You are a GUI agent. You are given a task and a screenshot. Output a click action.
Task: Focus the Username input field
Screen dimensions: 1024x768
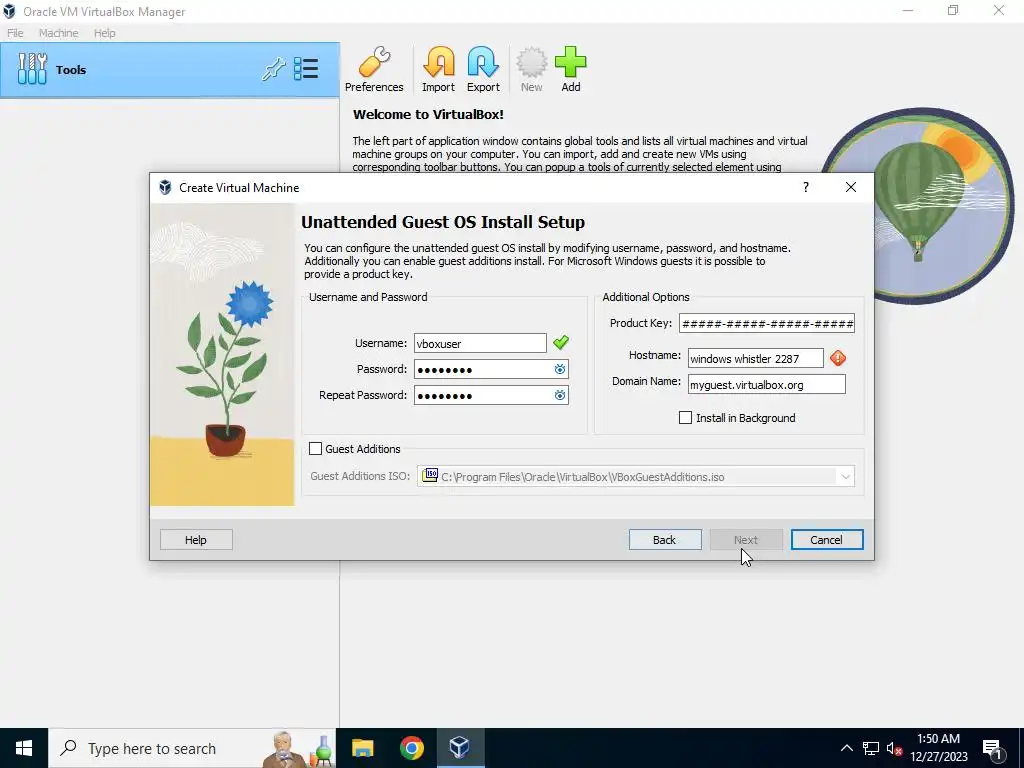click(480, 344)
